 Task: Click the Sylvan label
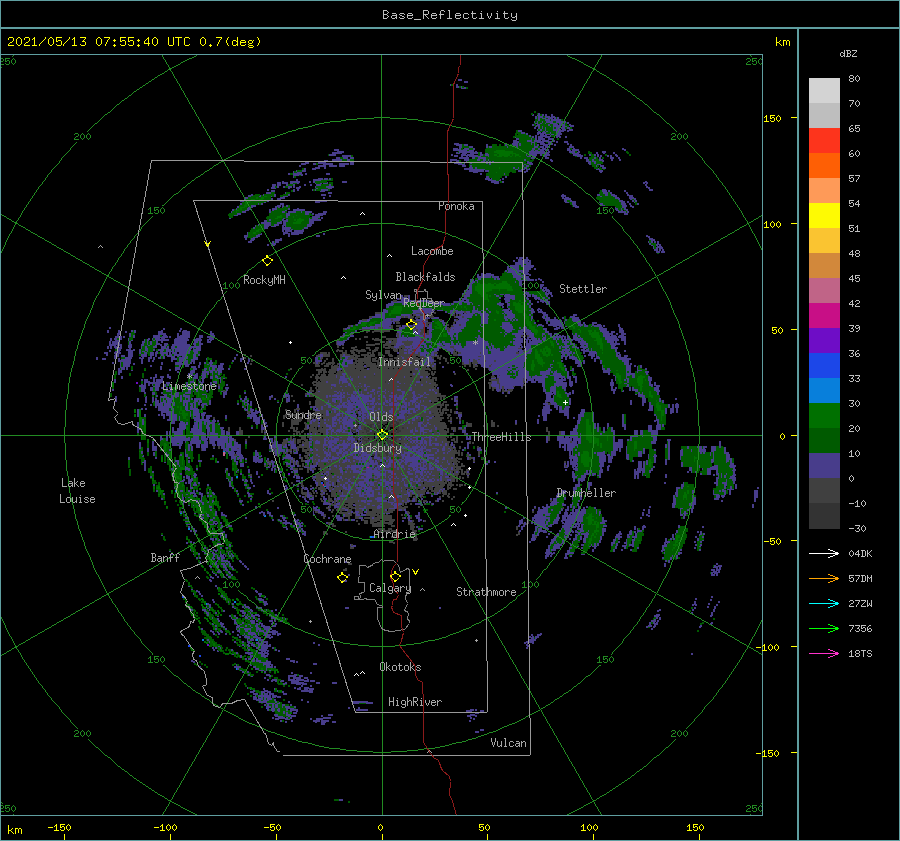pyautogui.click(x=383, y=295)
